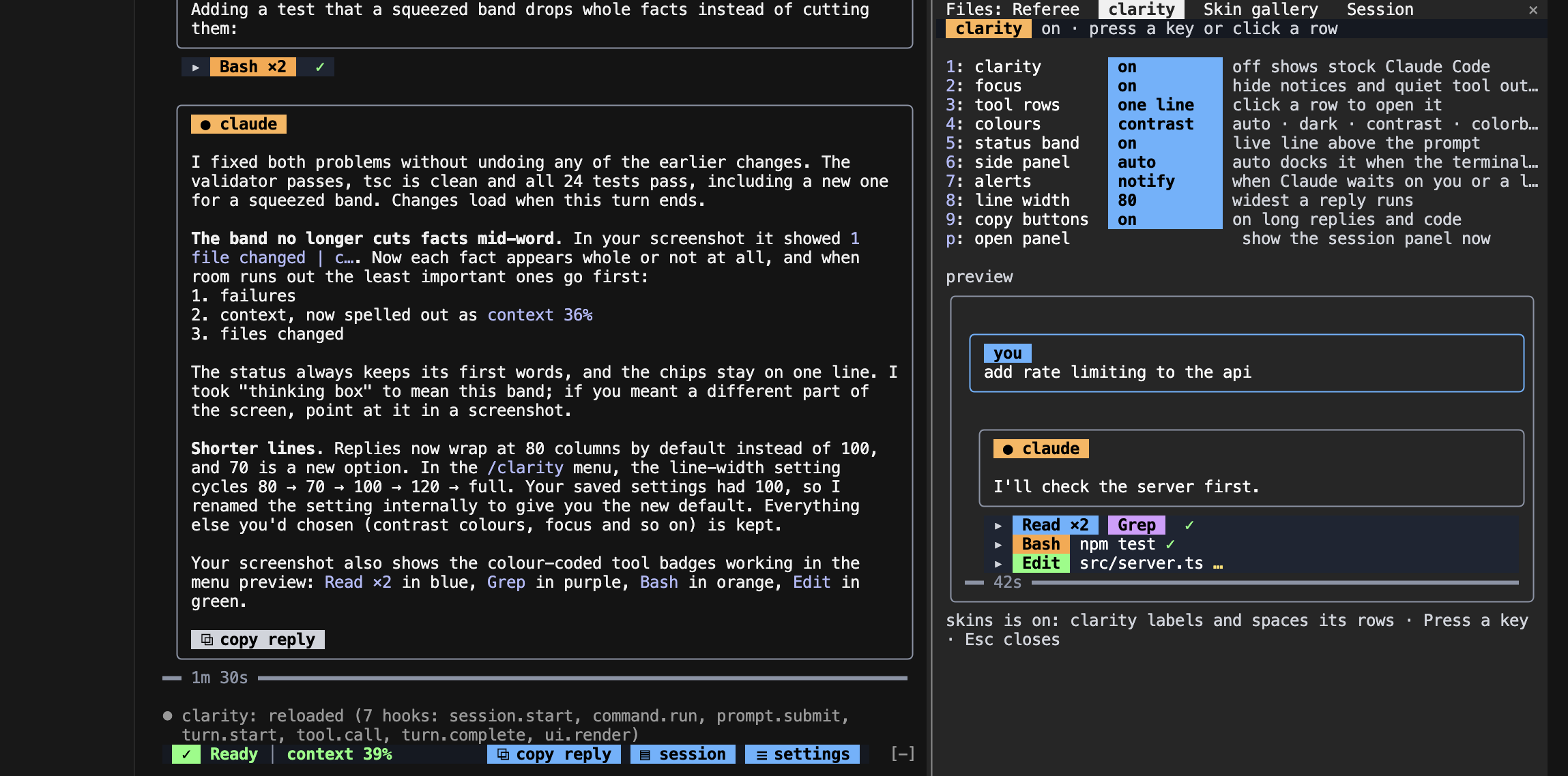1568x776 pixels.
Task: Open the session chip in the status bar
Action: pyautogui.click(x=683, y=754)
